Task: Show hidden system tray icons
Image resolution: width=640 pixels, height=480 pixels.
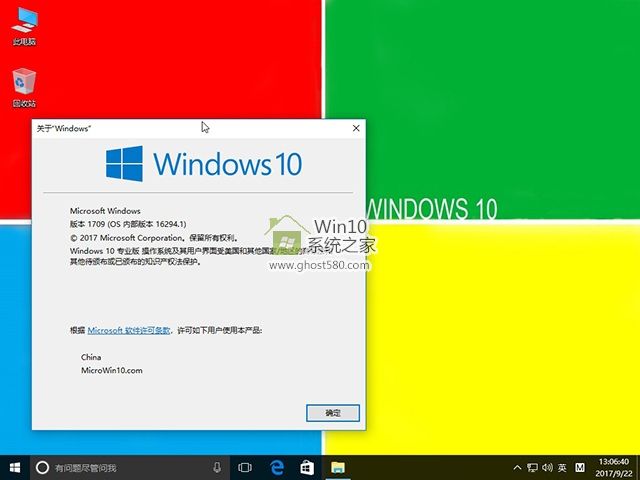Action: point(517,467)
